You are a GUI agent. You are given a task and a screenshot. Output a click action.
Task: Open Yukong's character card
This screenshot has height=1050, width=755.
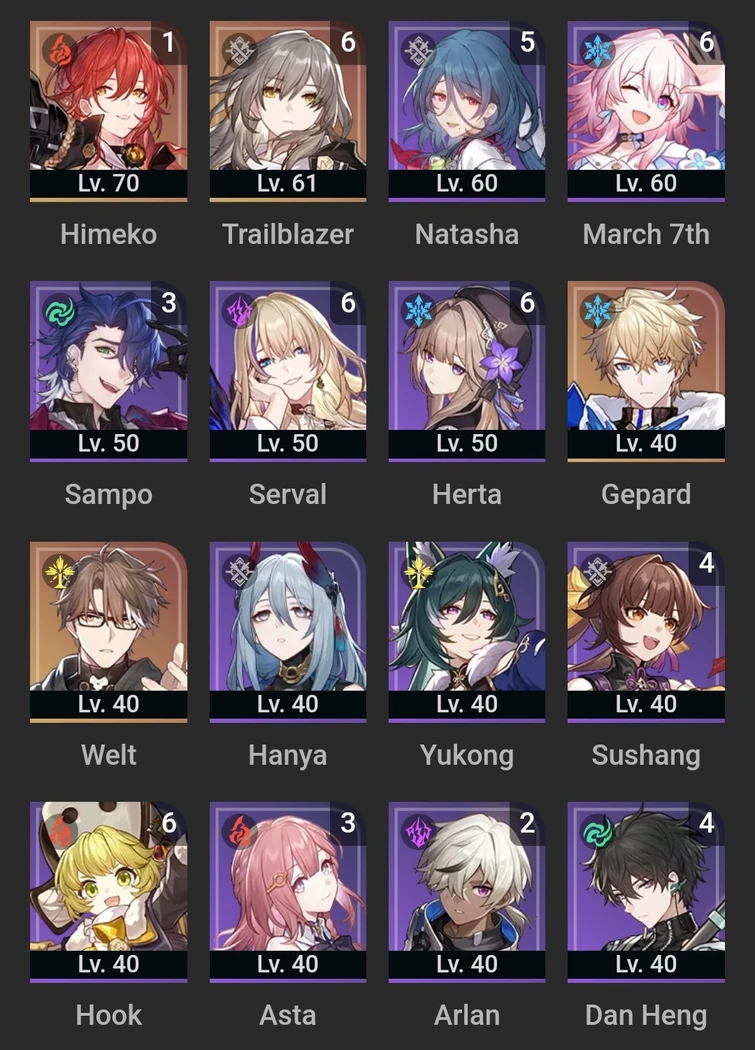click(x=467, y=631)
